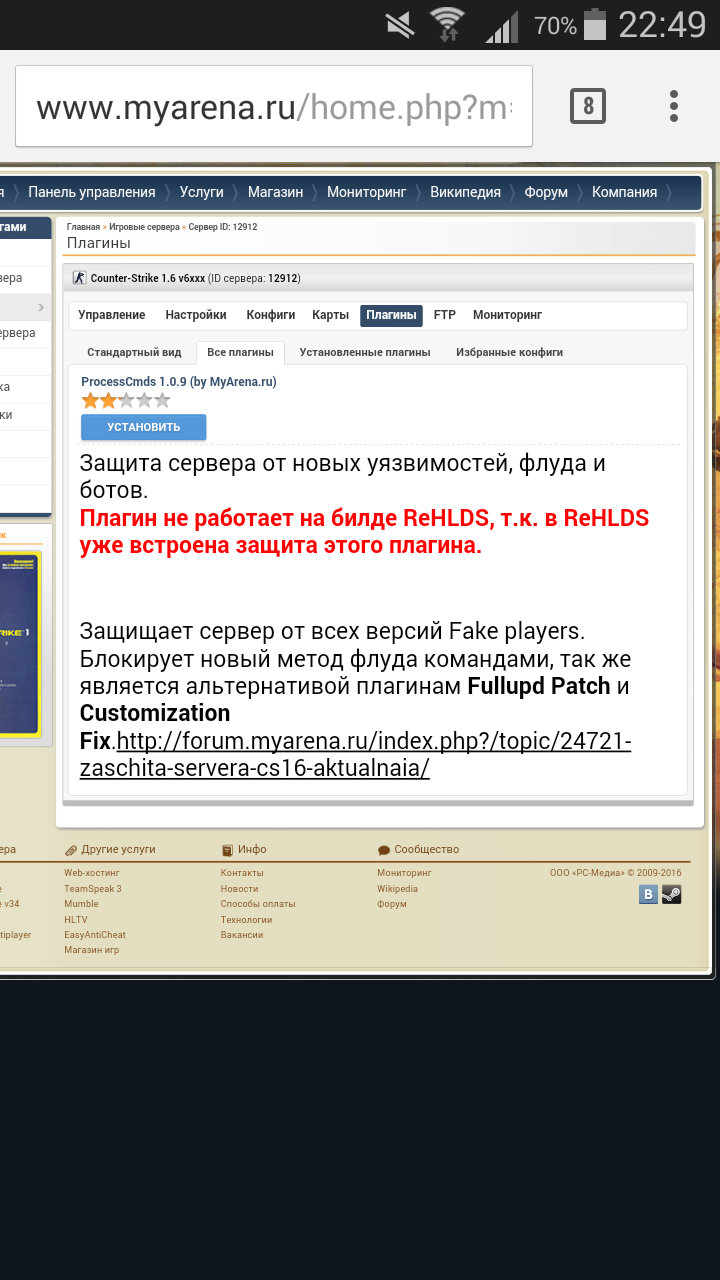Open TeamSpeak 3 footer link
The image size is (720, 1280).
(x=93, y=889)
